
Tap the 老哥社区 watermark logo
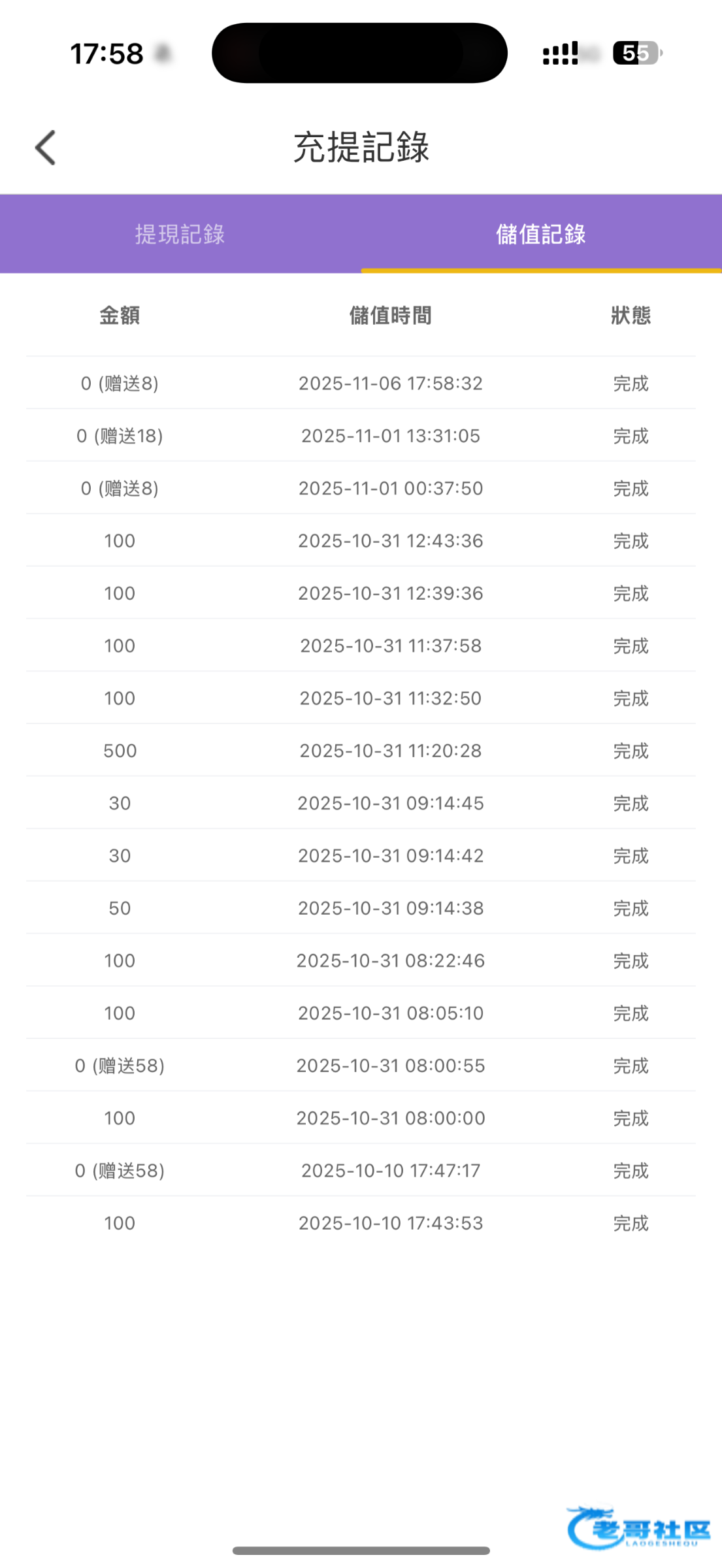(x=639, y=1527)
